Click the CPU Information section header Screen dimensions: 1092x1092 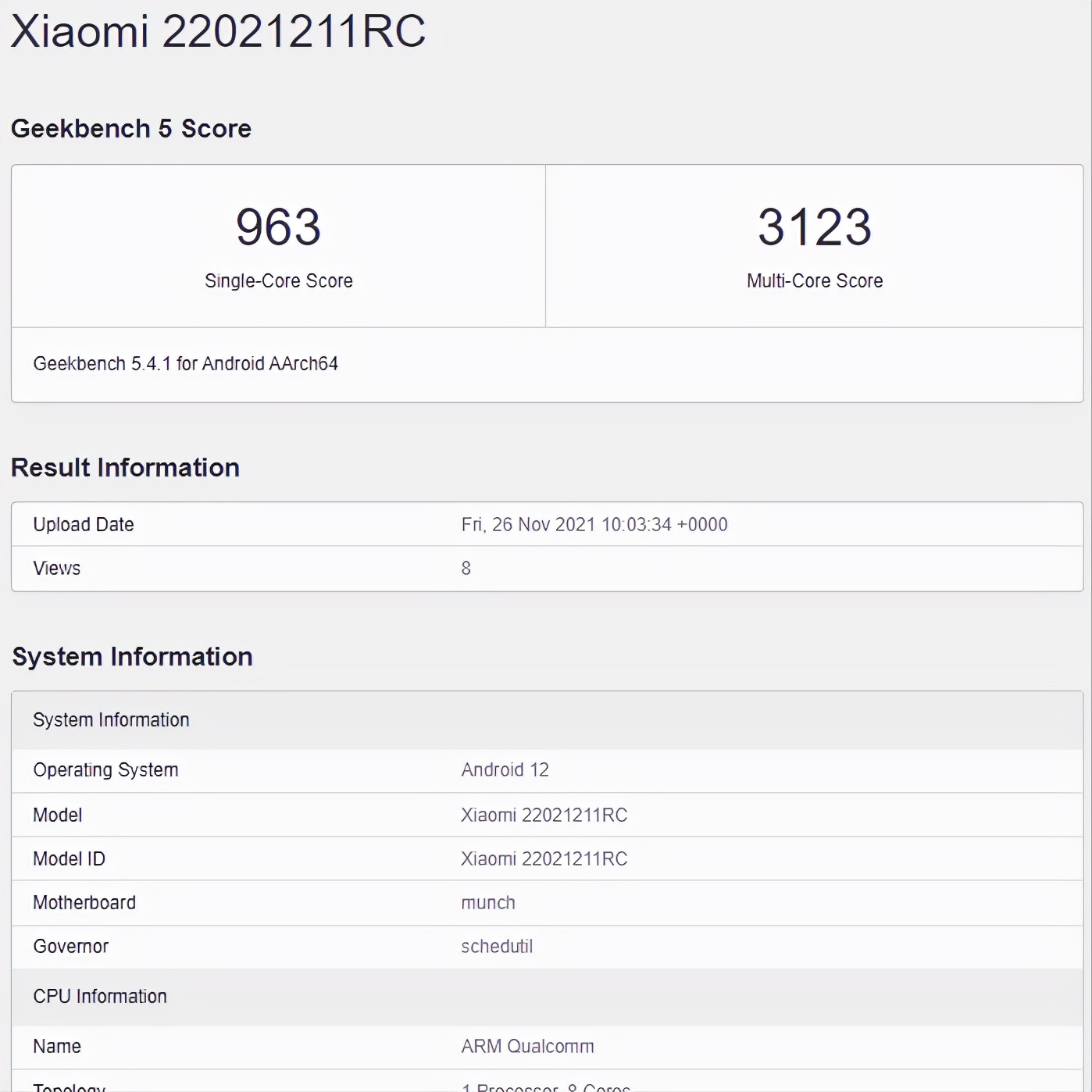547,997
